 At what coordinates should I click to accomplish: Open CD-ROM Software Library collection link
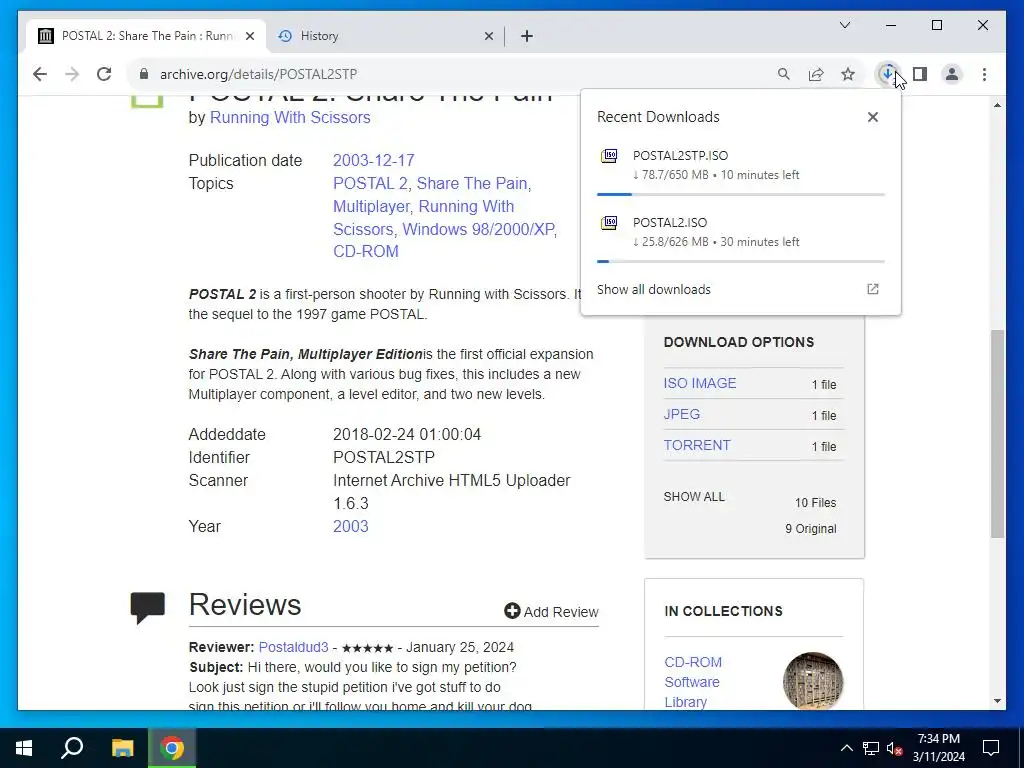pyautogui.click(x=693, y=682)
